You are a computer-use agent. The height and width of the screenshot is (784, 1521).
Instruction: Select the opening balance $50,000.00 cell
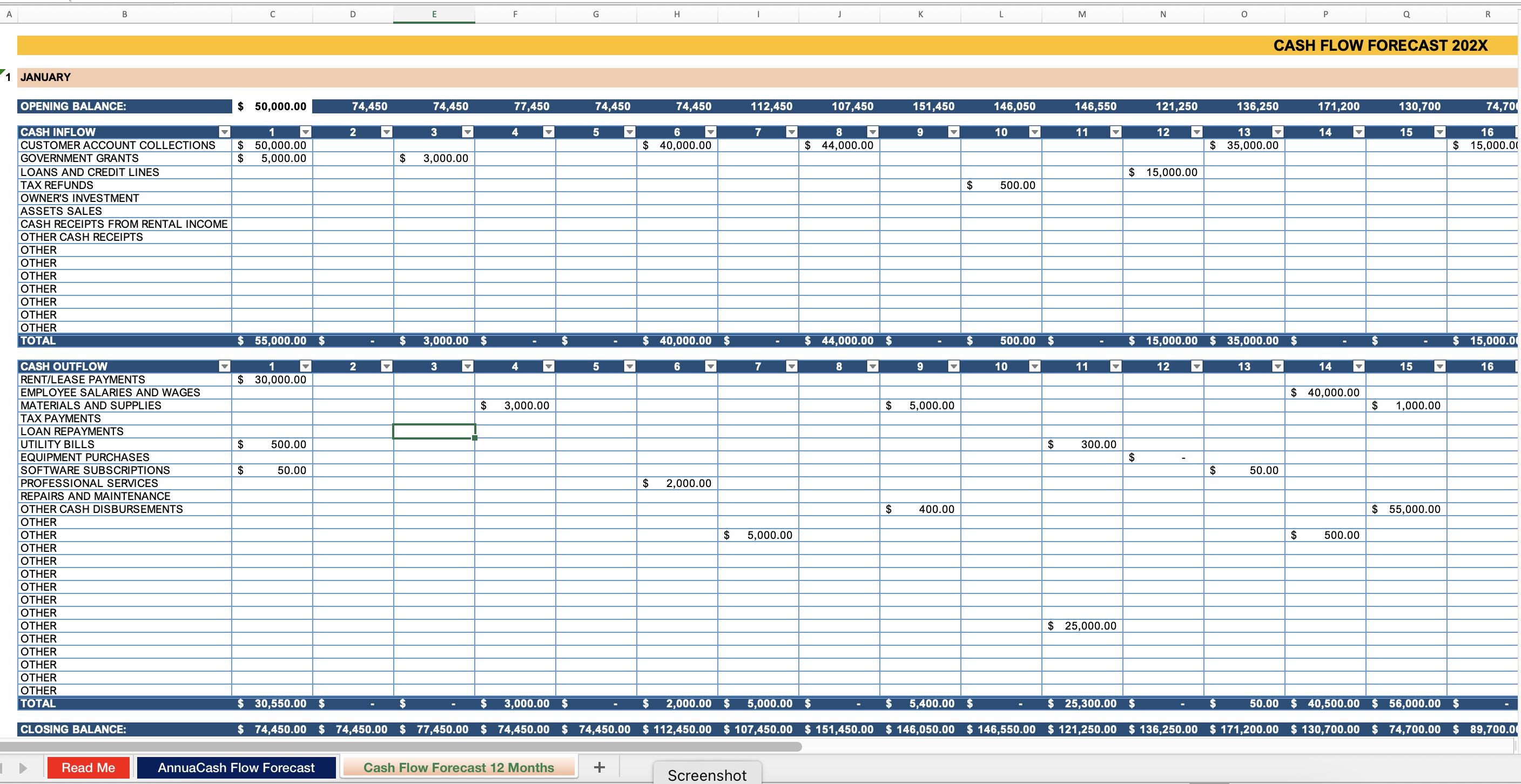pyautogui.click(x=272, y=106)
